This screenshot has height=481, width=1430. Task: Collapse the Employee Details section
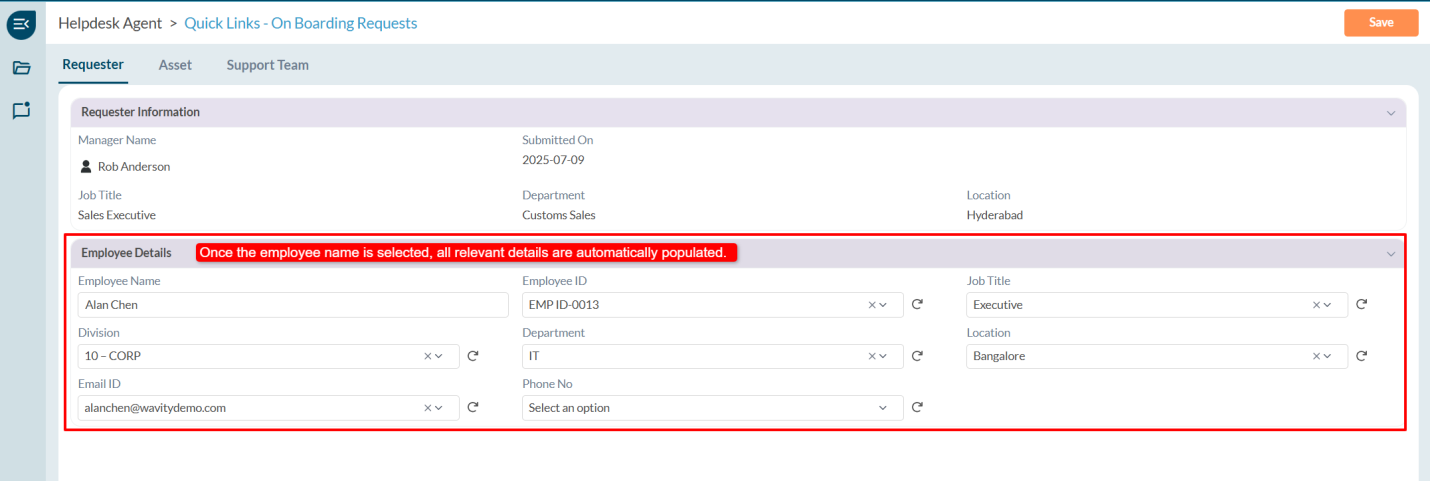pos(1390,254)
